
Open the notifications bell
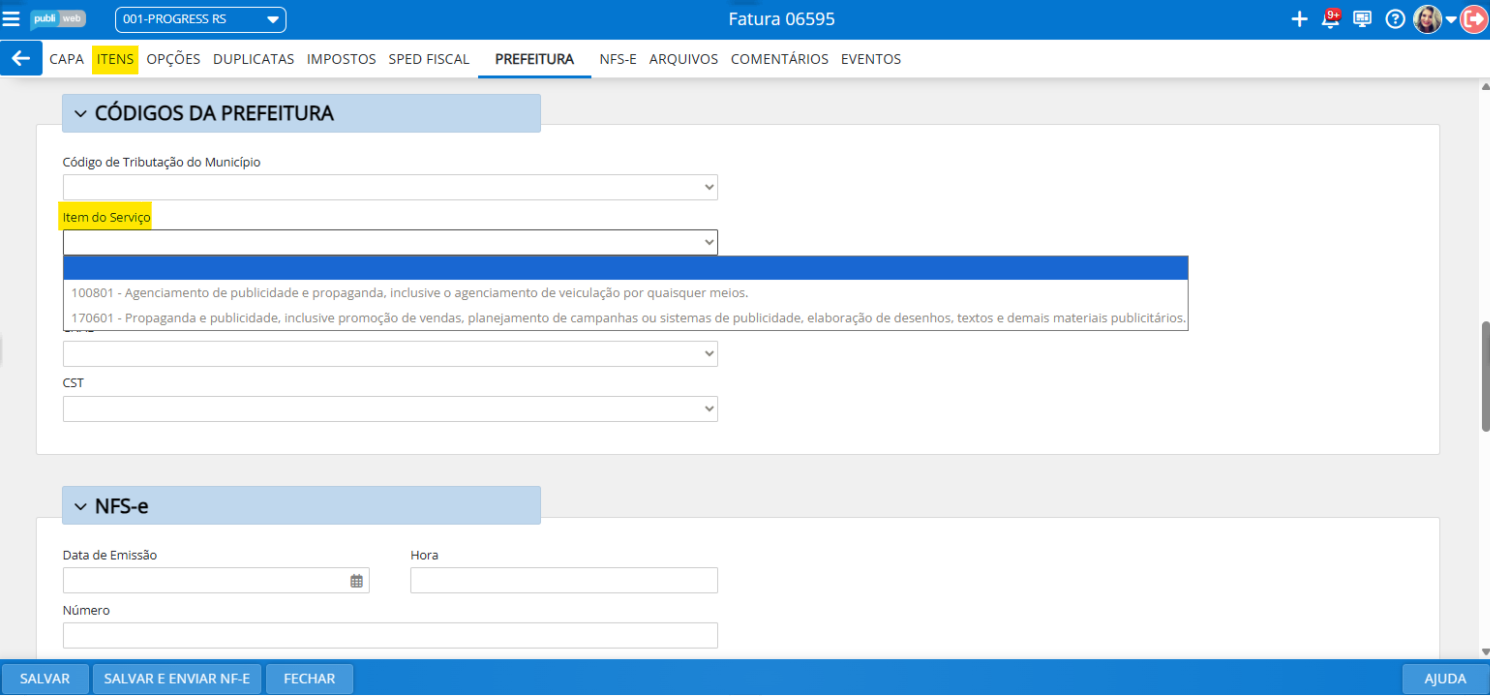pos(1330,19)
